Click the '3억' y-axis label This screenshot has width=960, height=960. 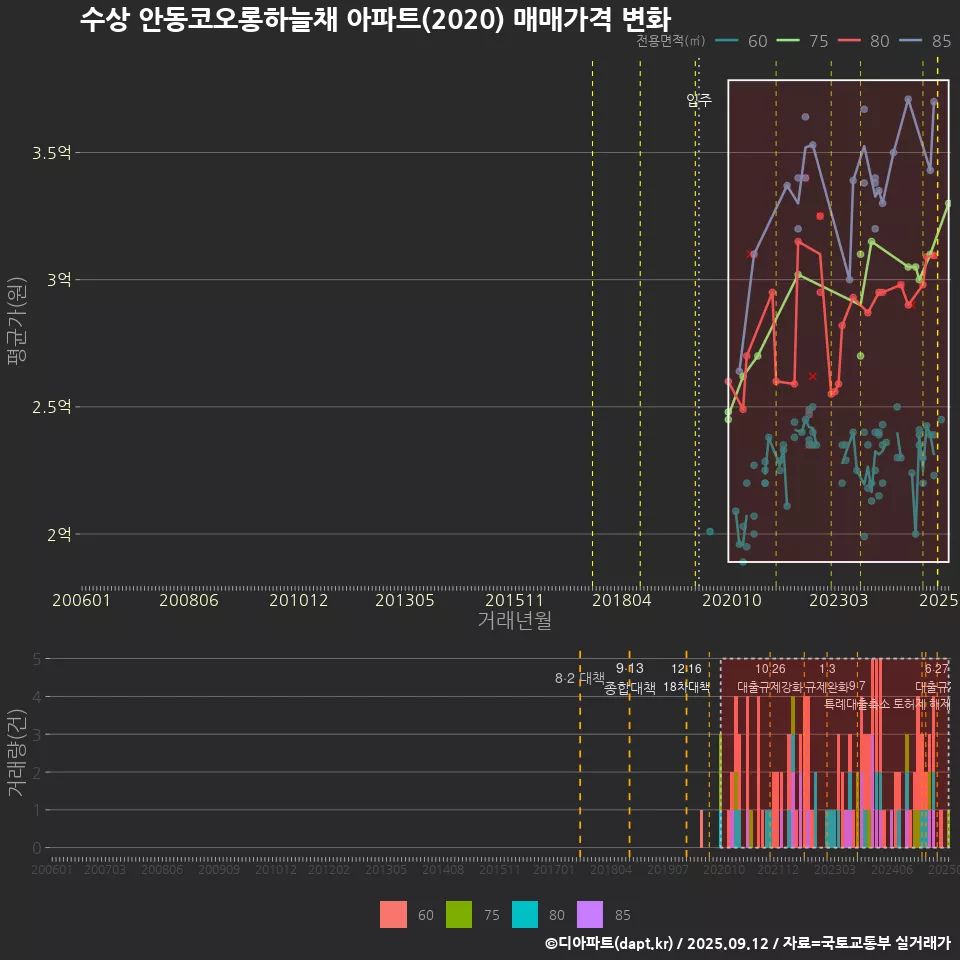pyautogui.click(x=59, y=280)
